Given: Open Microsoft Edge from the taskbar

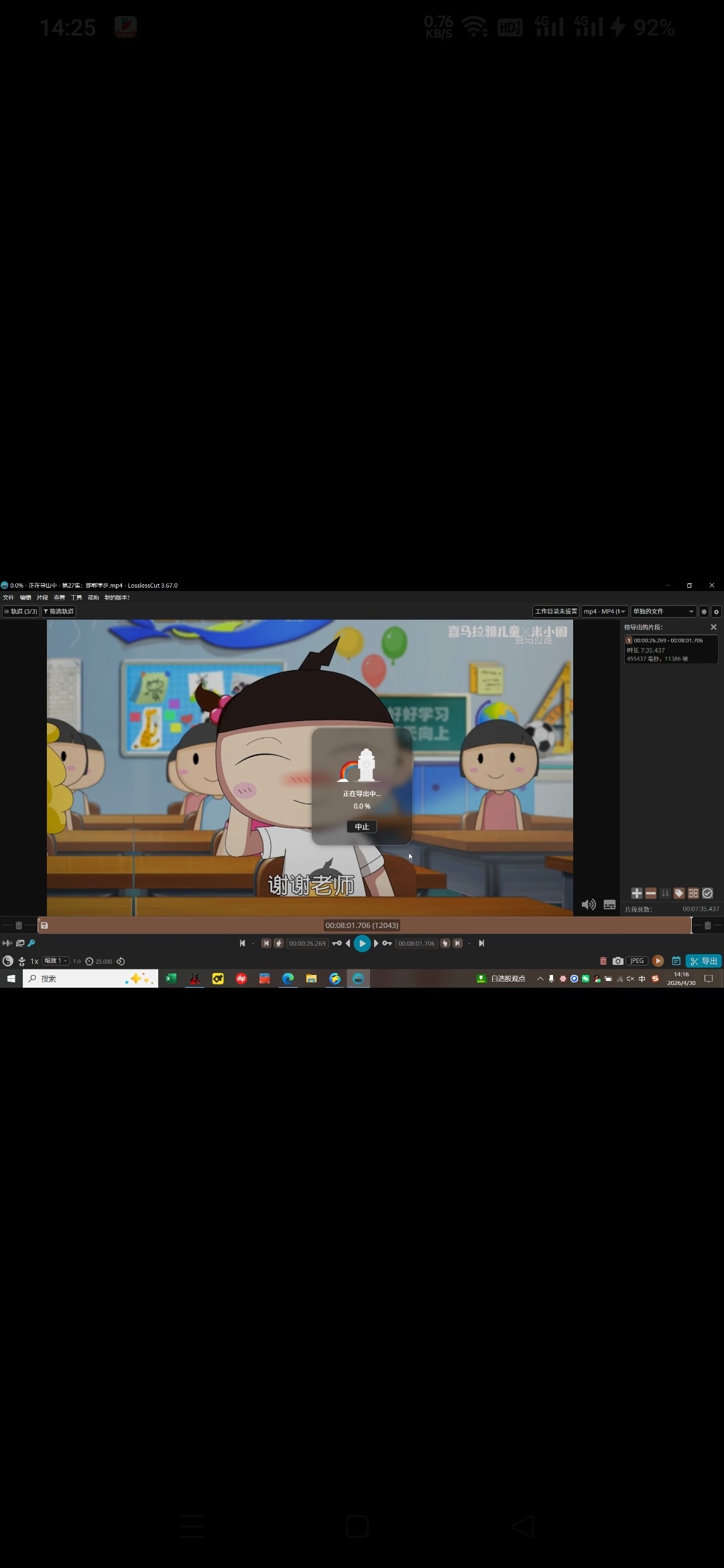Looking at the screenshot, I should click(x=288, y=979).
